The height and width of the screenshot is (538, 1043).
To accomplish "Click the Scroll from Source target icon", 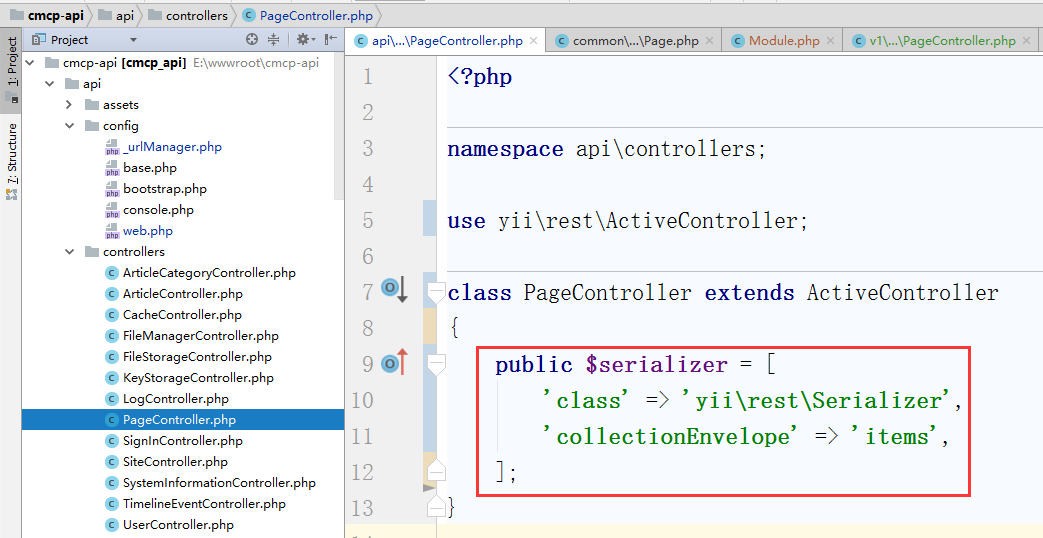I will (252, 40).
